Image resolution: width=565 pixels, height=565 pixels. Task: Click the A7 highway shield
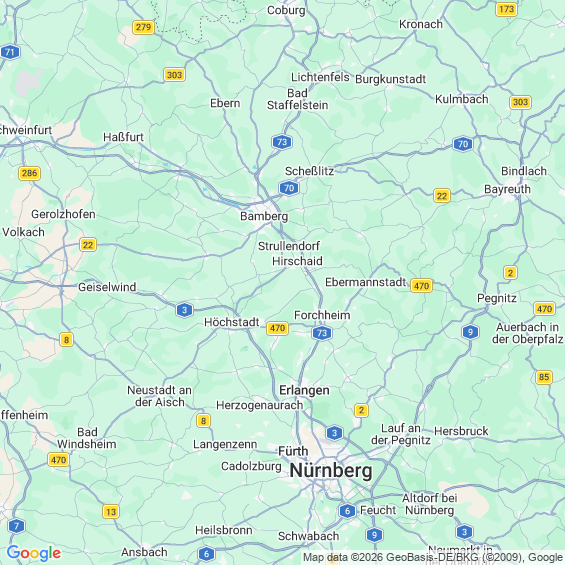click(x=16, y=526)
